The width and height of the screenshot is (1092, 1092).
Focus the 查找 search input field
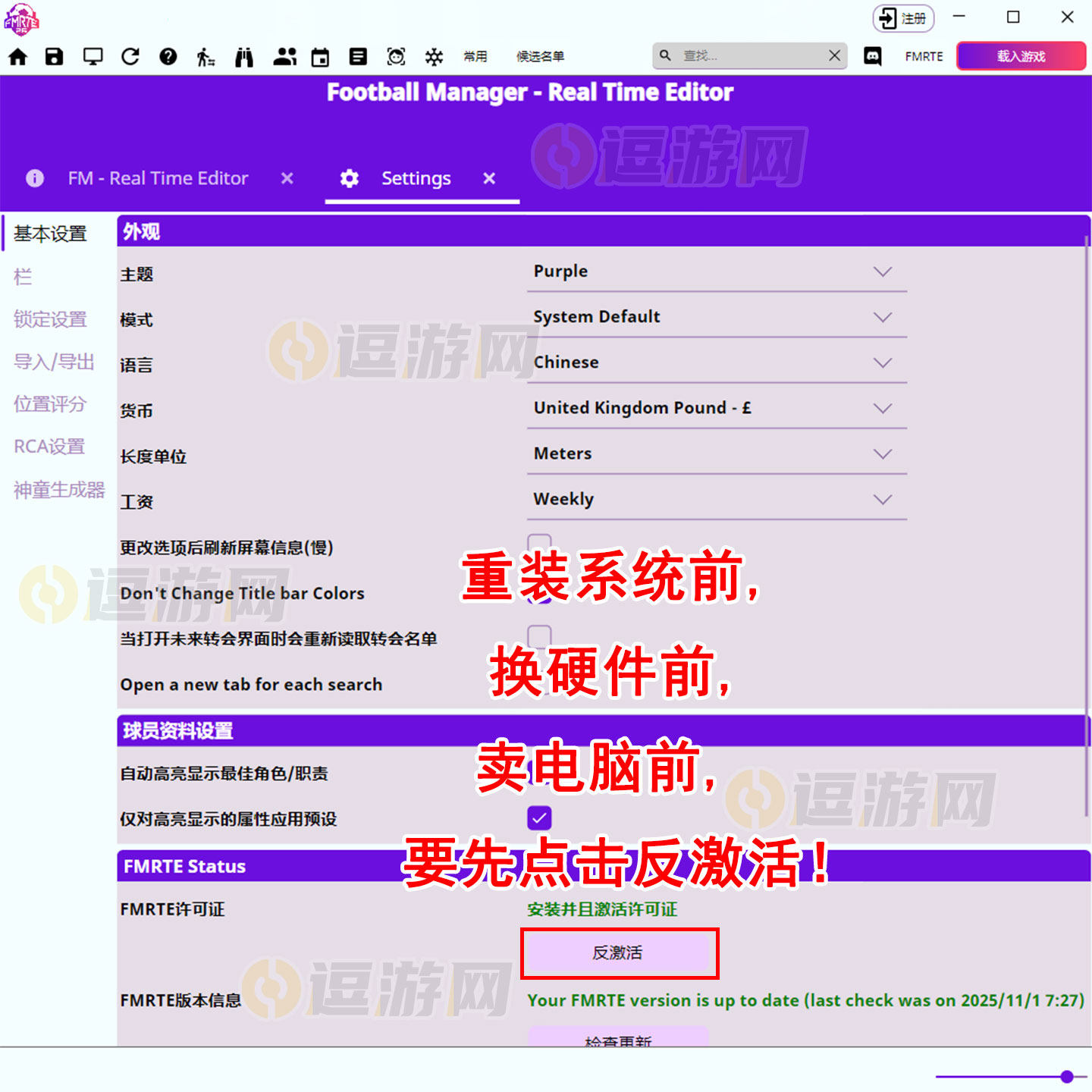point(749,55)
